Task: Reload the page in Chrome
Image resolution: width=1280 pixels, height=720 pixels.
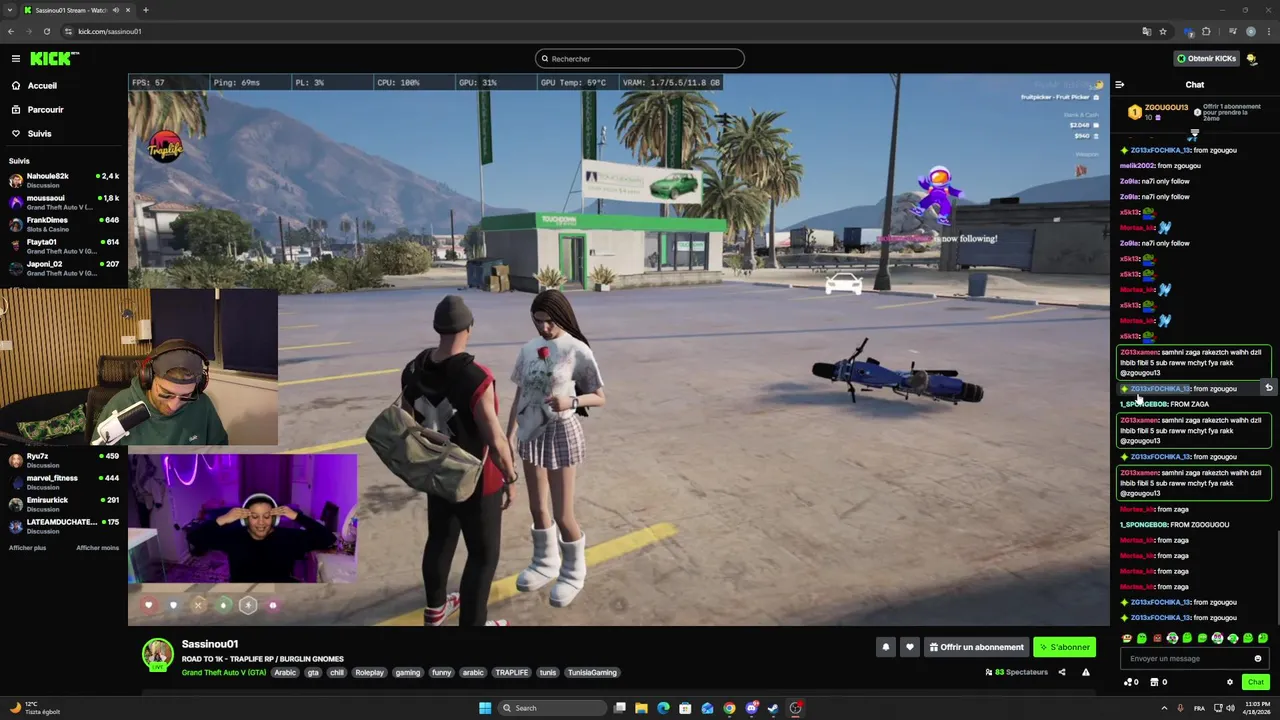Action: point(46,31)
